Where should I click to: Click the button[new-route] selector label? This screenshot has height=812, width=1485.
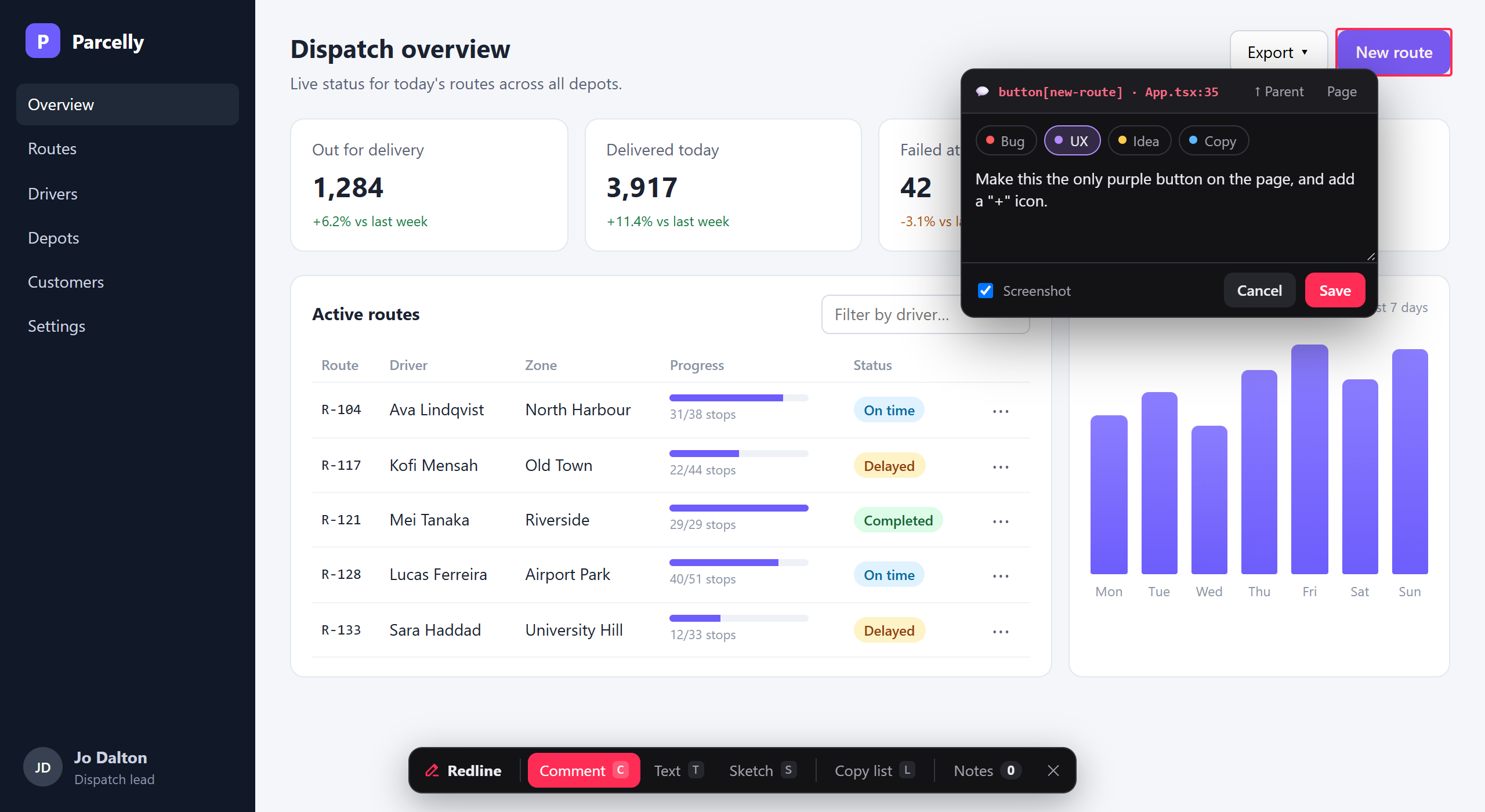coord(1060,92)
